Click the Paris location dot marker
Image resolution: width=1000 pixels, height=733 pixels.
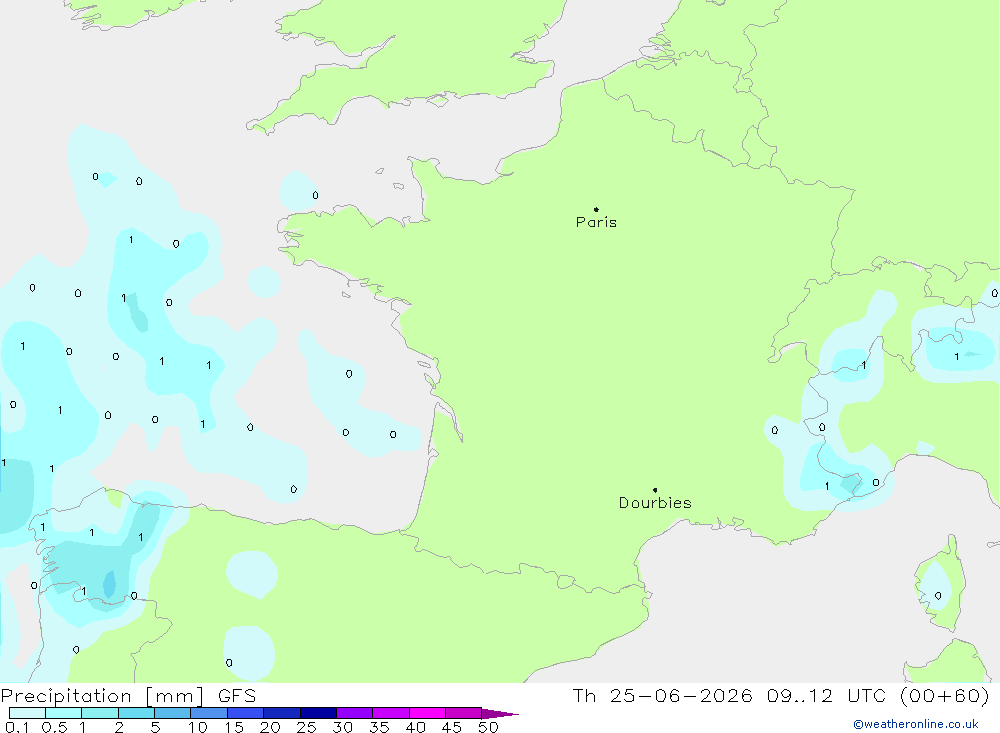[x=596, y=209]
